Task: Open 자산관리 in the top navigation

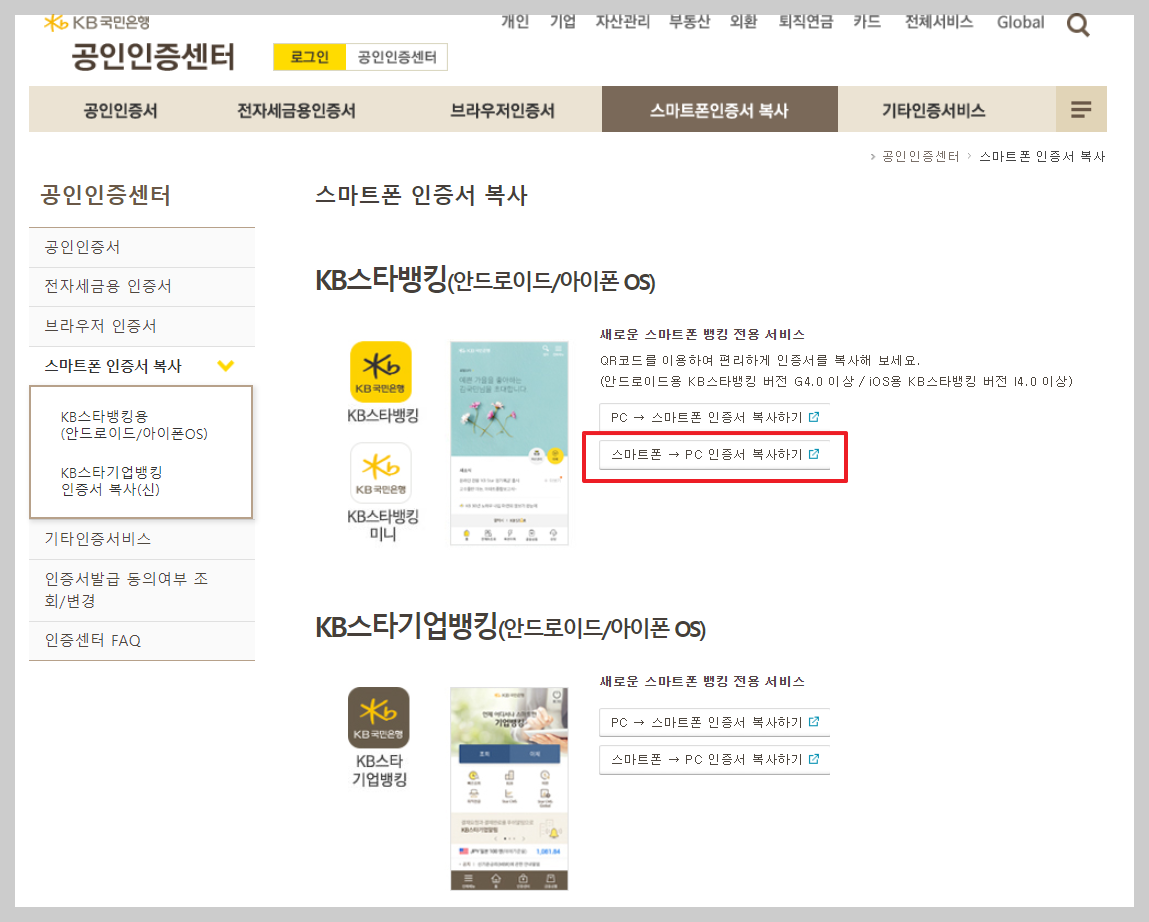Action: [x=623, y=22]
